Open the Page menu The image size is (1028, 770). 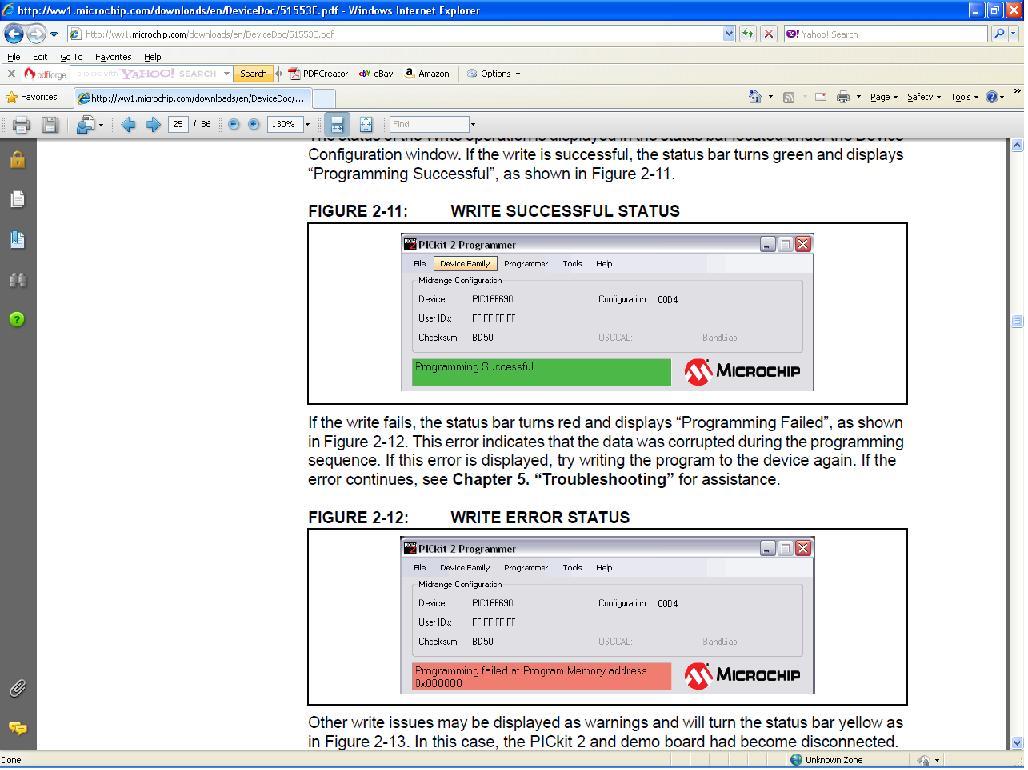click(x=883, y=97)
